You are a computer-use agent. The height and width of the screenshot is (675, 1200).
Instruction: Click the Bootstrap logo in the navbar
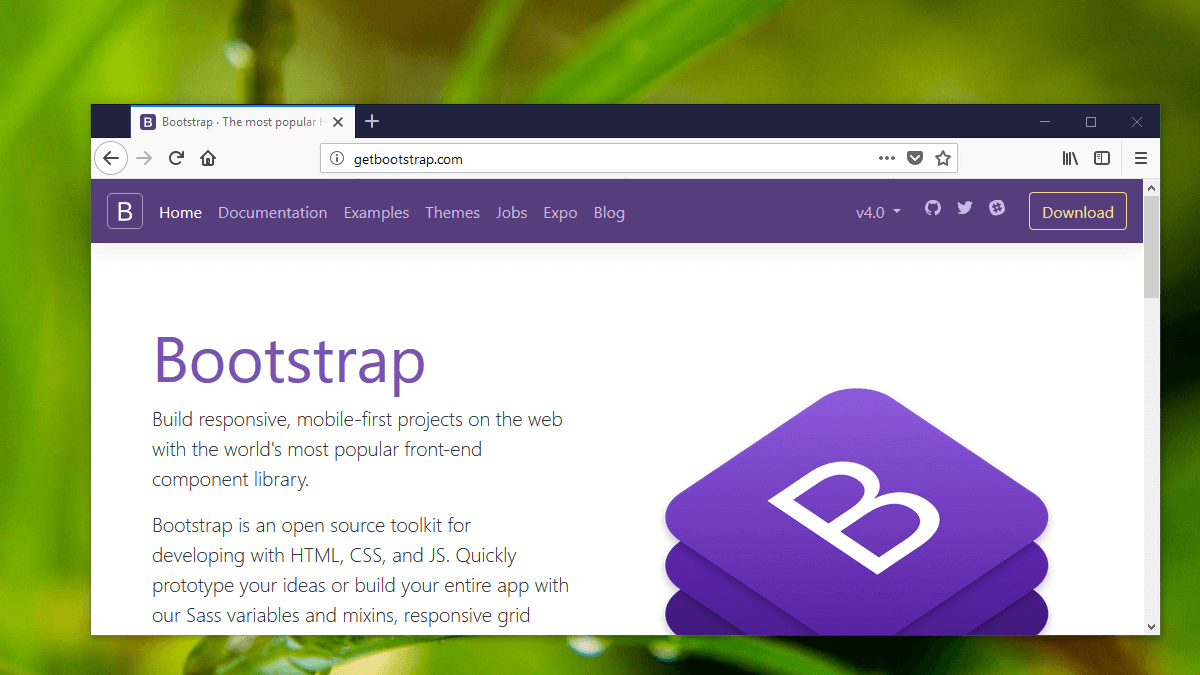click(x=124, y=211)
